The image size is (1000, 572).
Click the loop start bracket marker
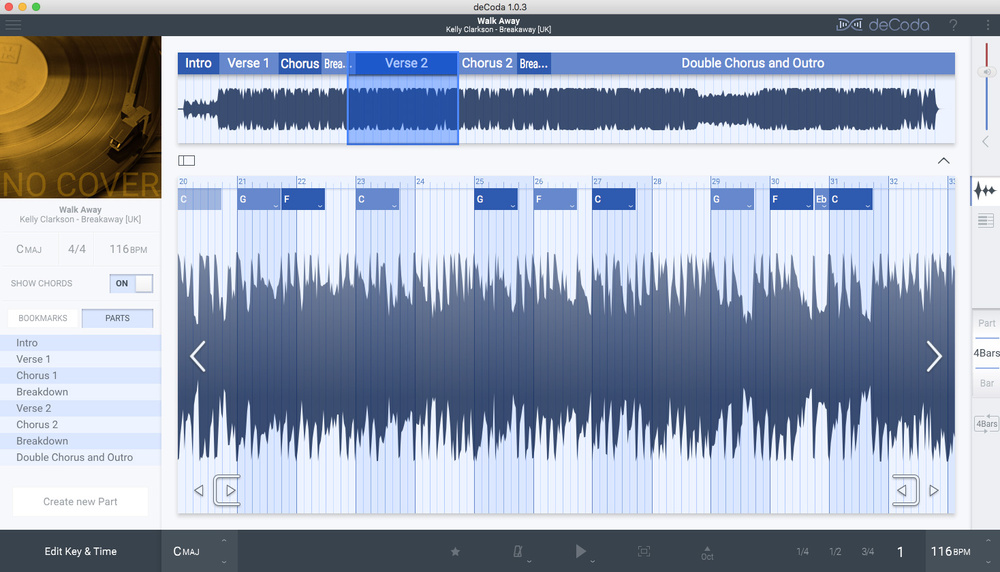click(x=227, y=490)
